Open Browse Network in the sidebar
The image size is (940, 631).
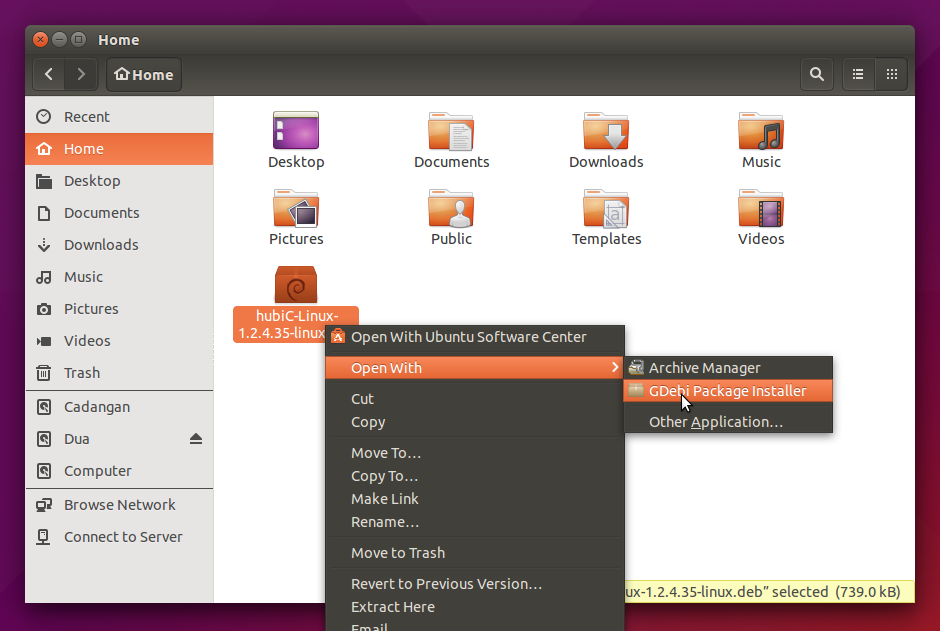point(119,505)
